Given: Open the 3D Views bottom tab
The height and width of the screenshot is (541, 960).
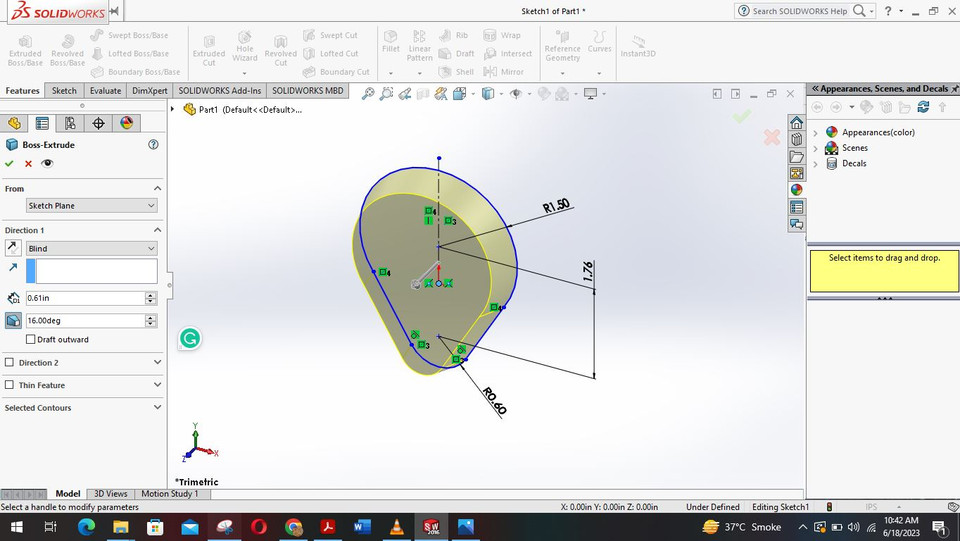Looking at the screenshot, I should tap(111, 493).
